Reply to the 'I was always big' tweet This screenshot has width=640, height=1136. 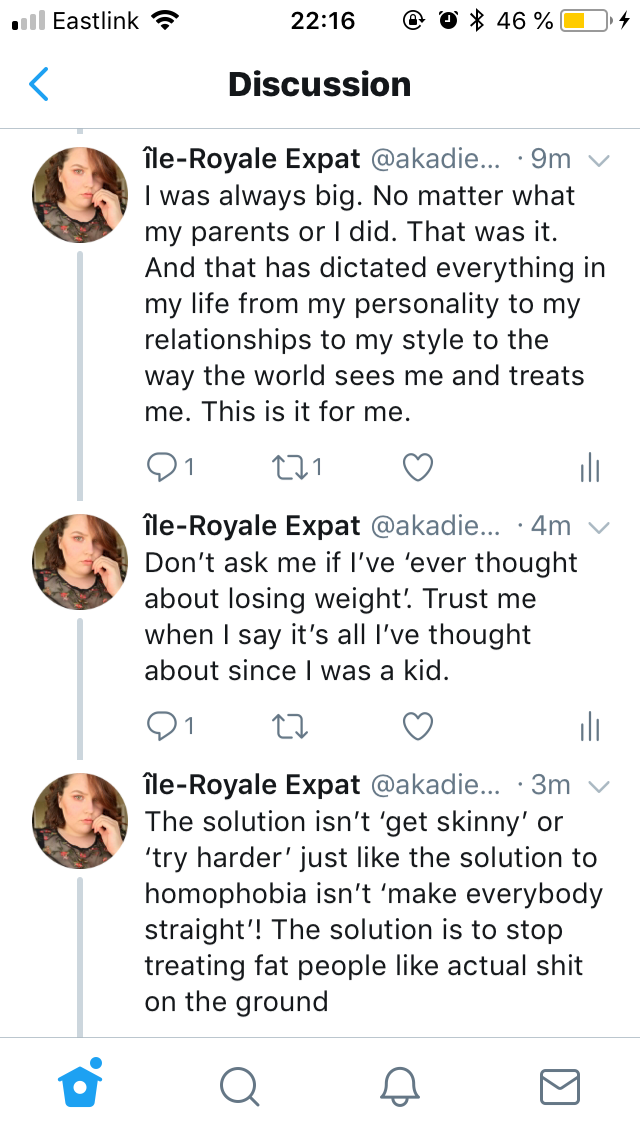click(x=161, y=467)
